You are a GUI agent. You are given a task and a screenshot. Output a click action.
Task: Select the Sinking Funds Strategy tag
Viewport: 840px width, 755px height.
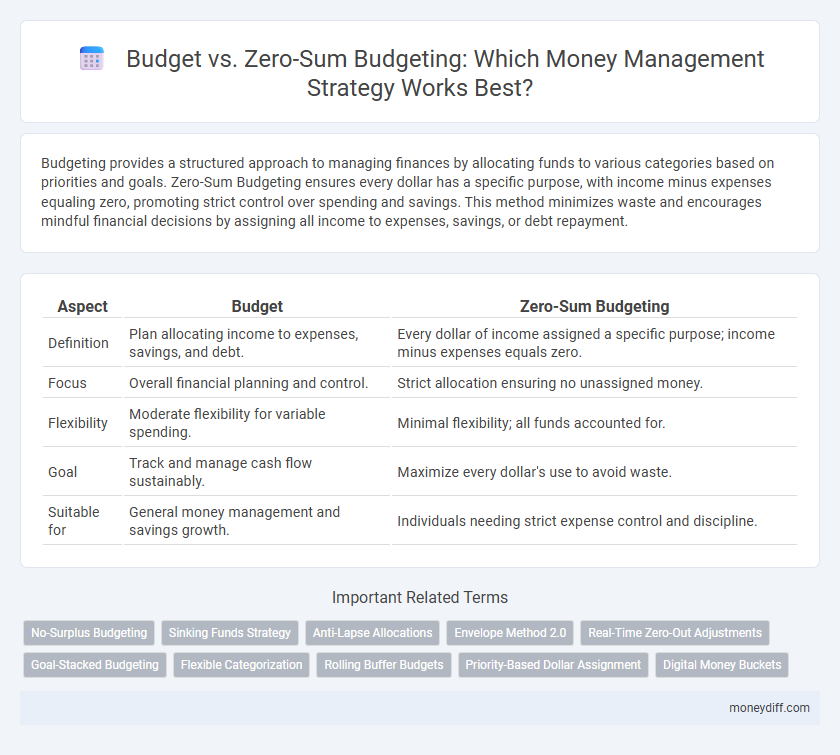pyautogui.click(x=230, y=632)
